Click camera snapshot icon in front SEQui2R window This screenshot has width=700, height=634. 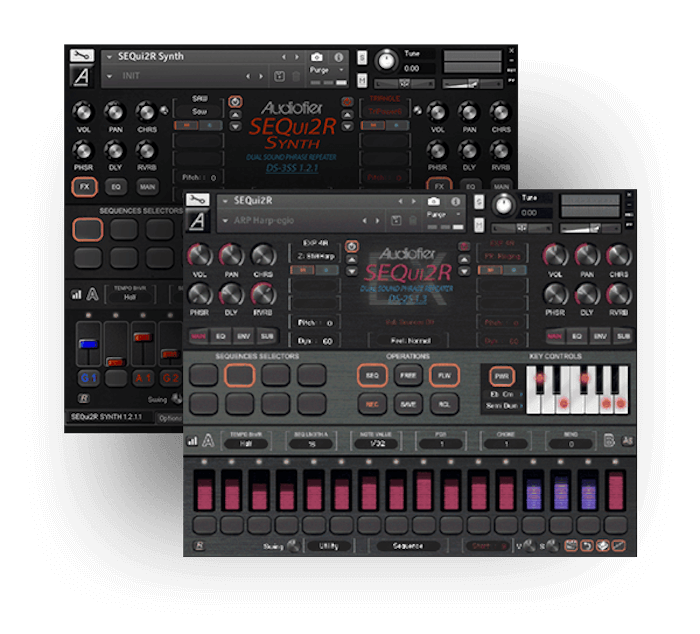433,201
